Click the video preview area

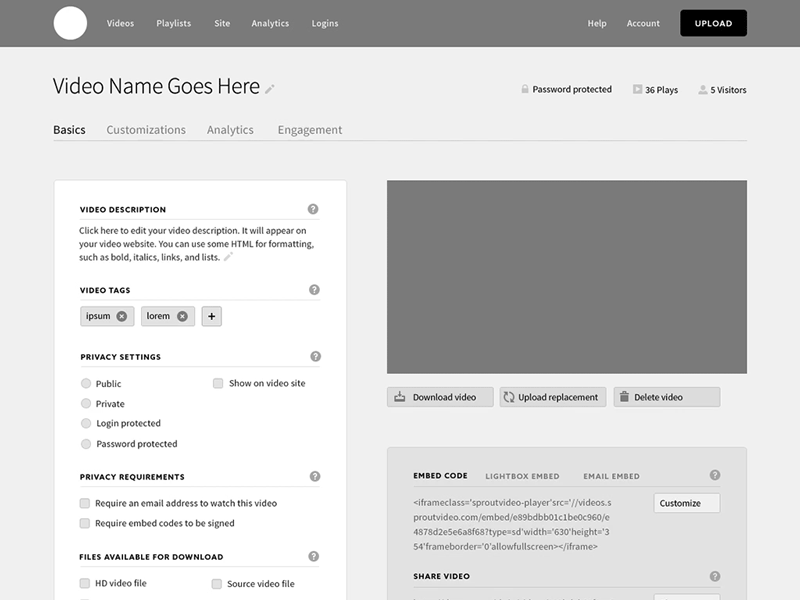566,276
